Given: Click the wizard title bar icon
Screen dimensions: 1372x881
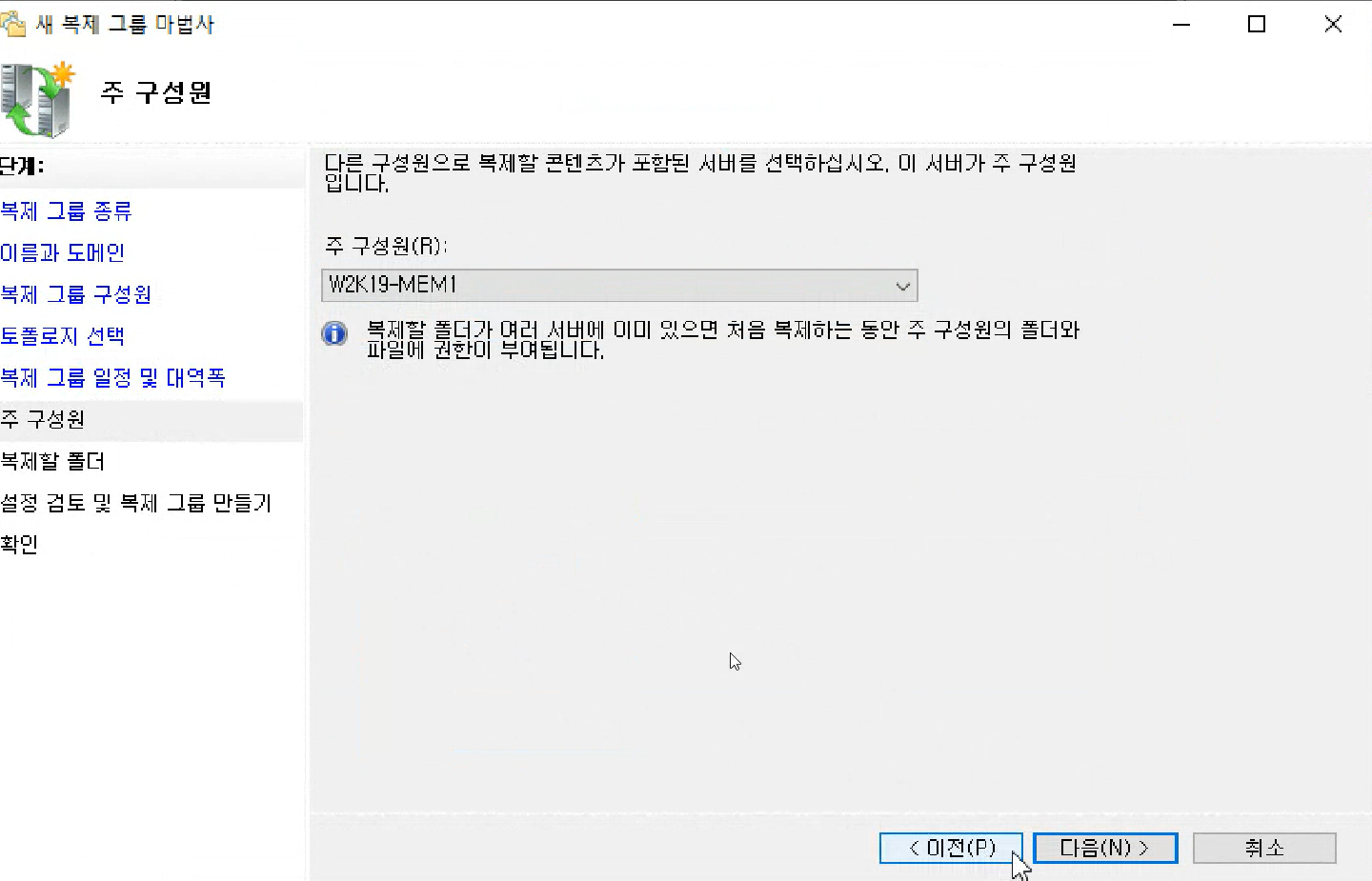Looking at the screenshot, I should pyautogui.click(x=13, y=24).
